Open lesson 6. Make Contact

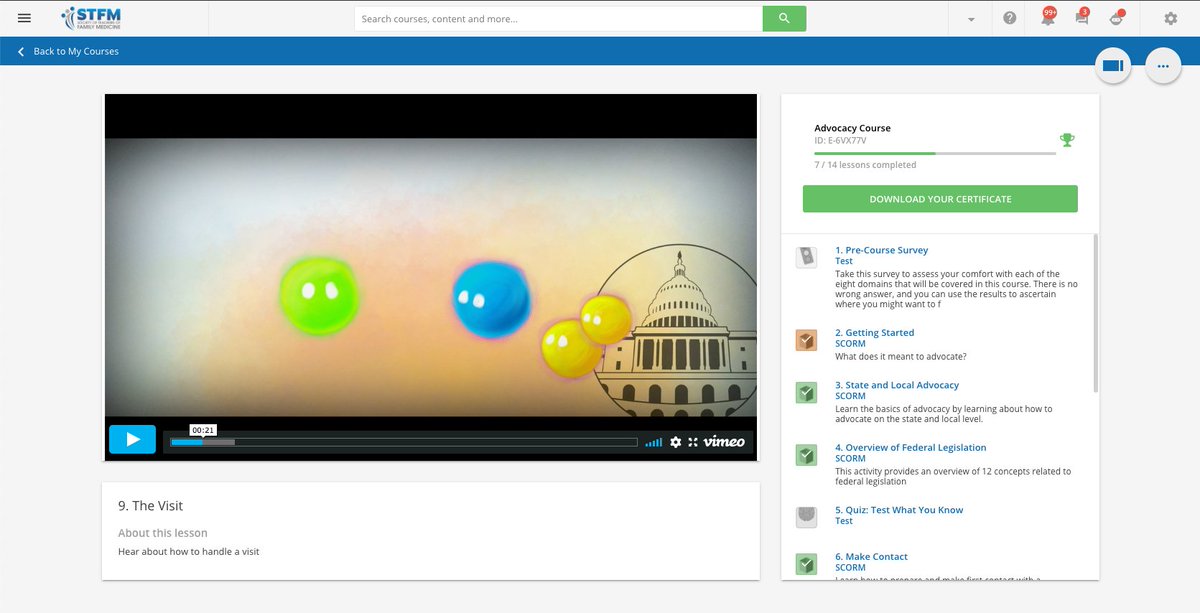point(871,557)
